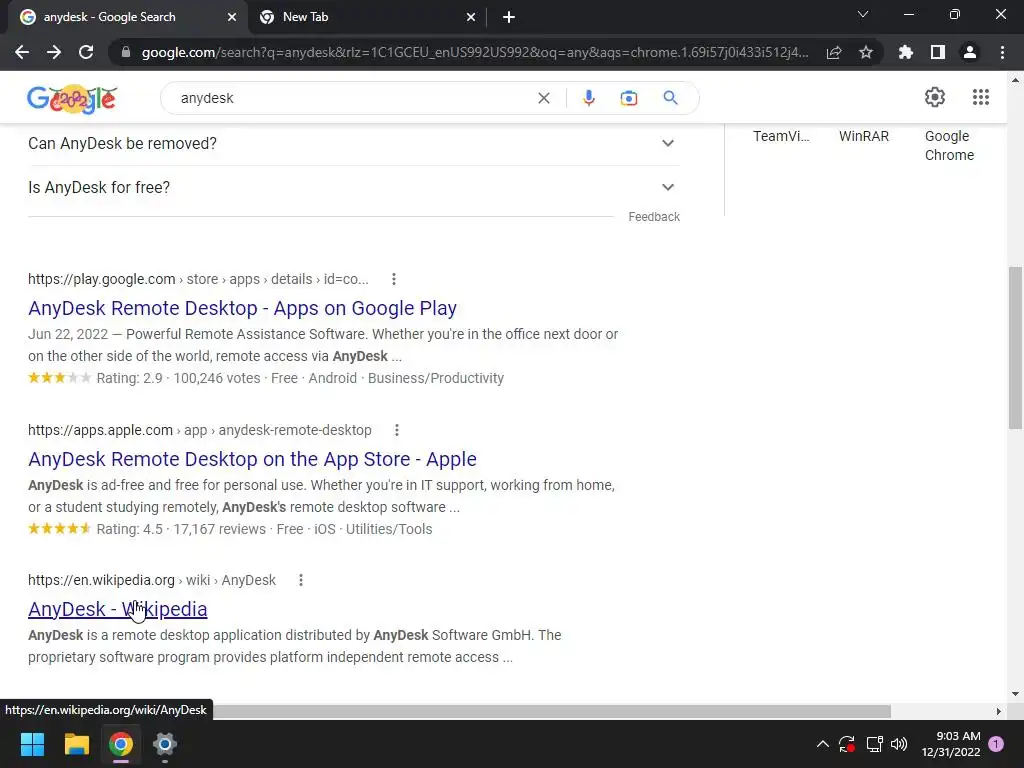Open options menu for Google Play result
The height and width of the screenshot is (768, 1024).
click(394, 280)
